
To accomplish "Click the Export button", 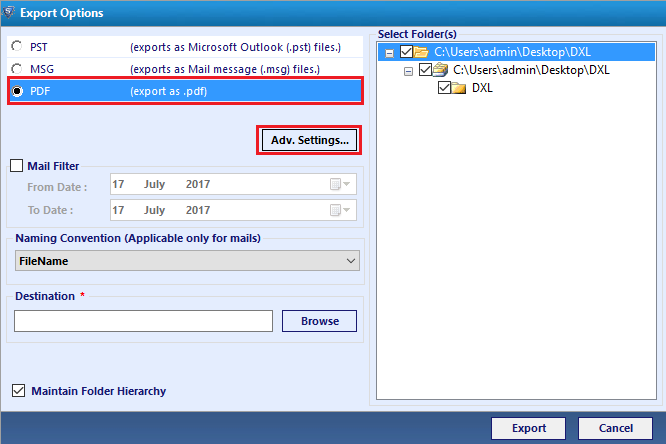I will [x=528, y=428].
